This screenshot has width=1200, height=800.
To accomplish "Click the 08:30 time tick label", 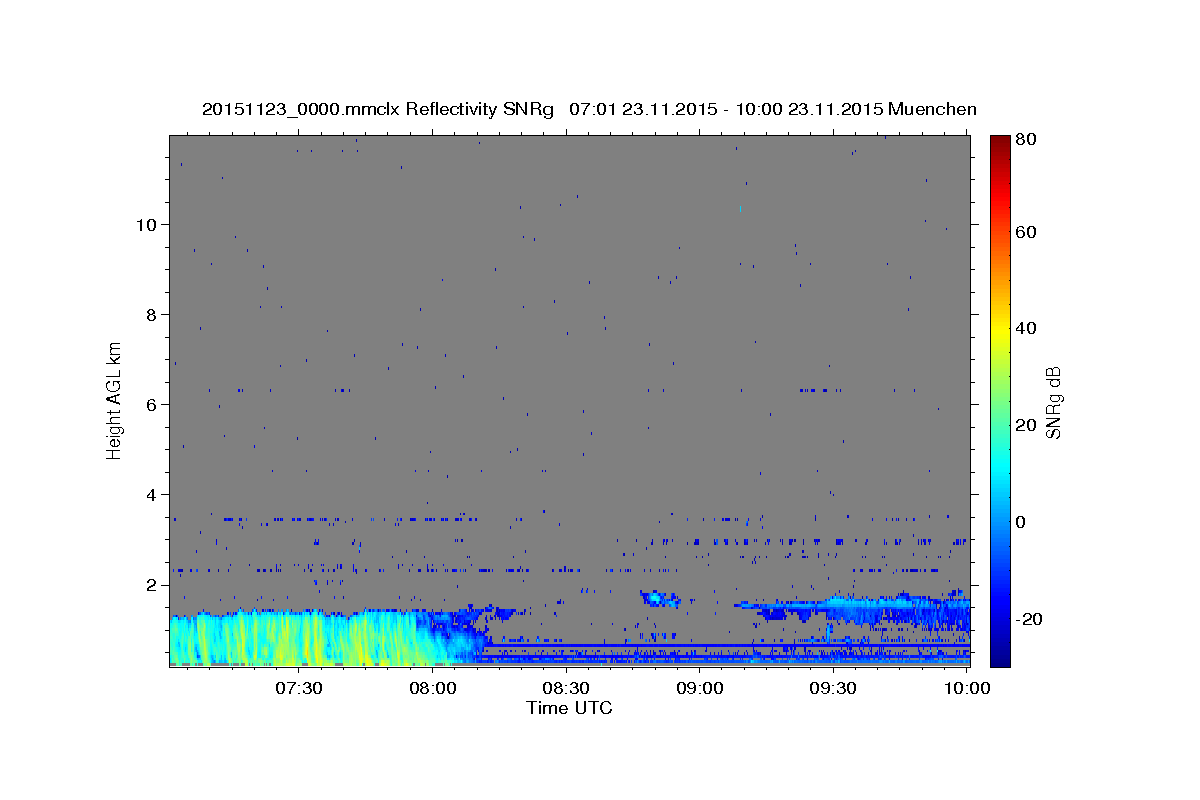I will click(566, 689).
